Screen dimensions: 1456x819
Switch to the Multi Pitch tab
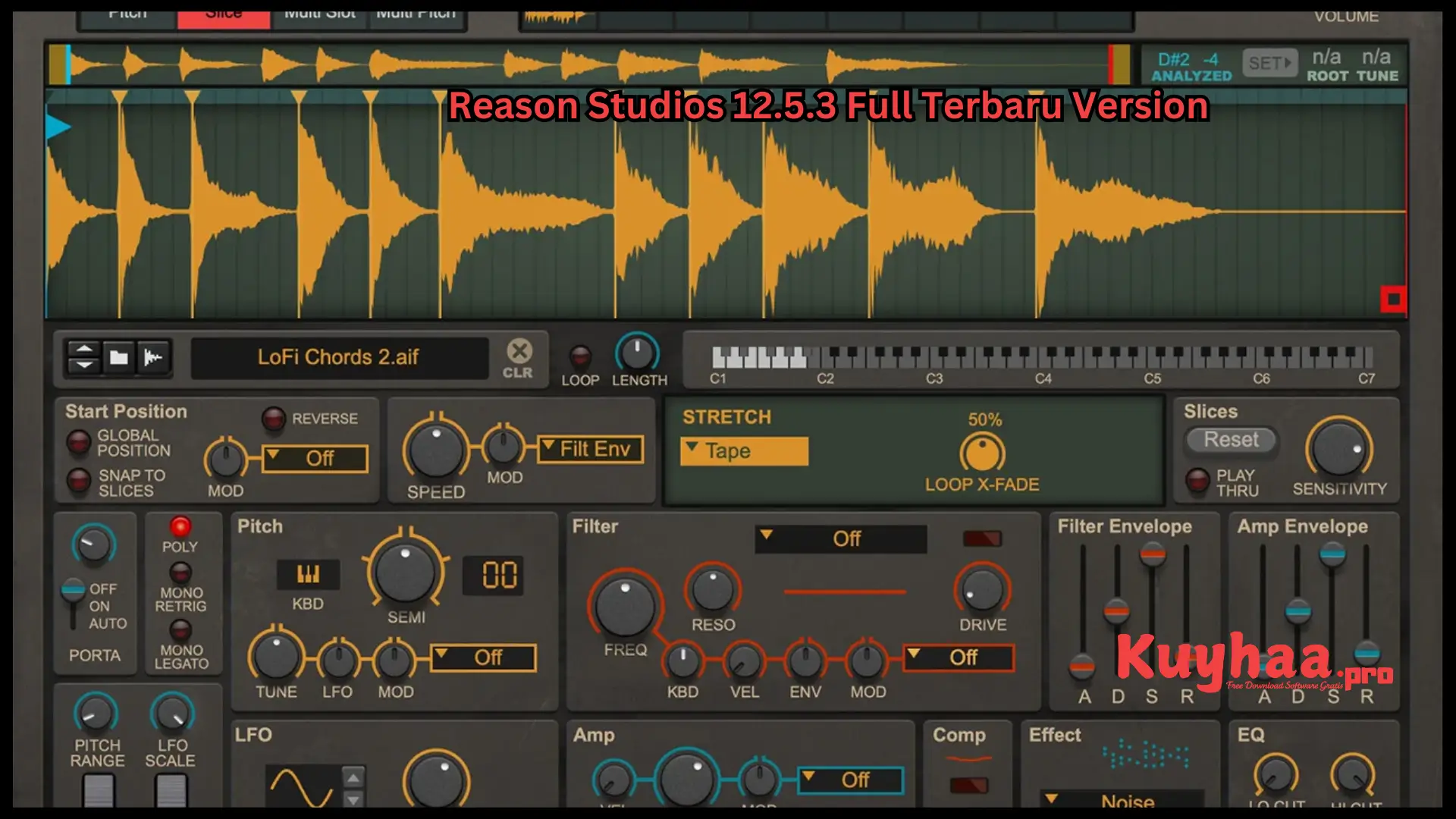tap(416, 19)
